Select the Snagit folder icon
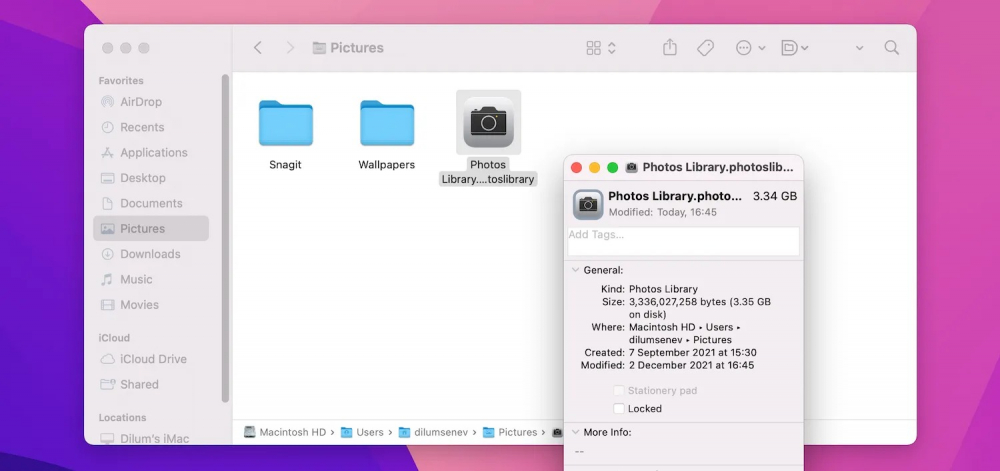Viewport: 1000px width, 471px height. coord(286,123)
